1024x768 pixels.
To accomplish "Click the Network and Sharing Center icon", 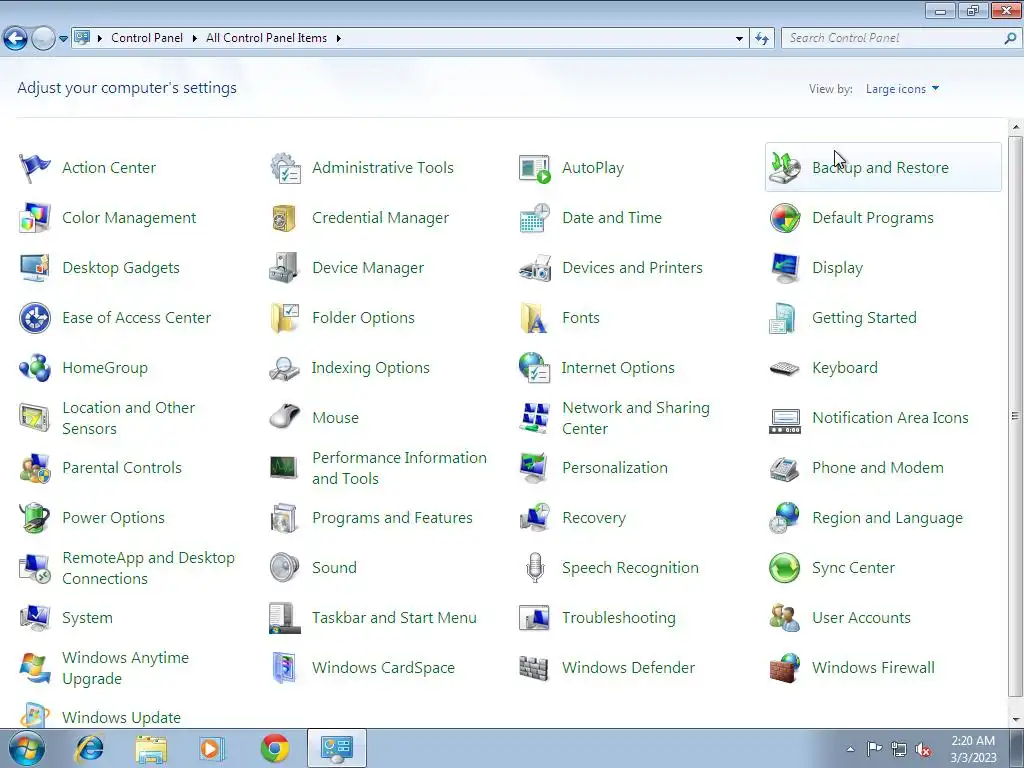I will (x=535, y=418).
